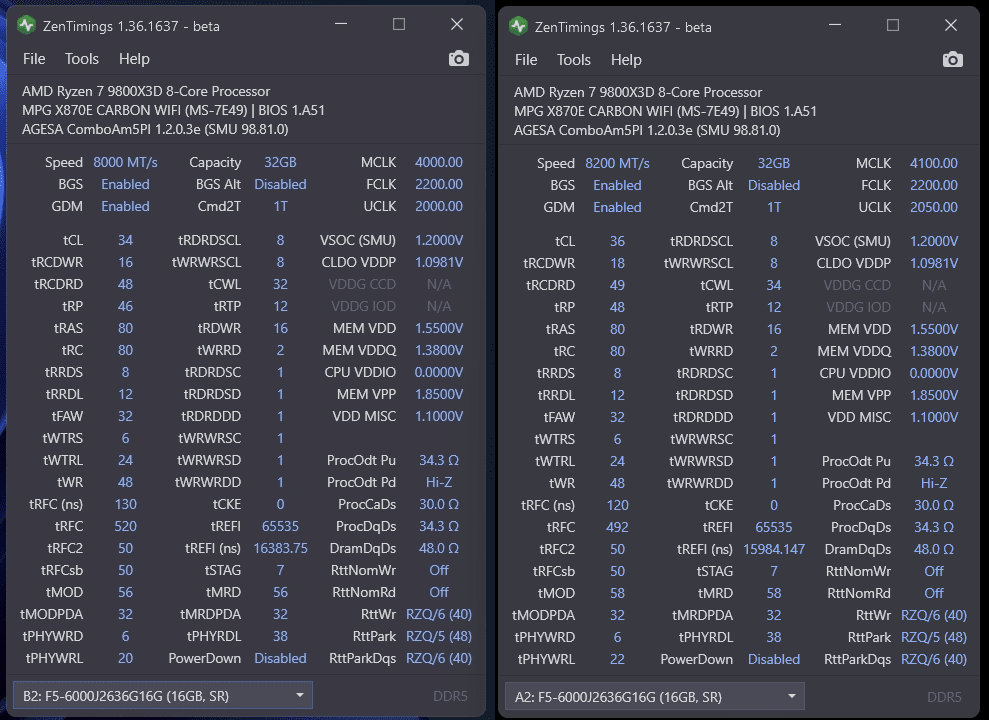989x720 pixels.
Task: Open Help menu in left ZenTimings window
Action: [x=134, y=59]
